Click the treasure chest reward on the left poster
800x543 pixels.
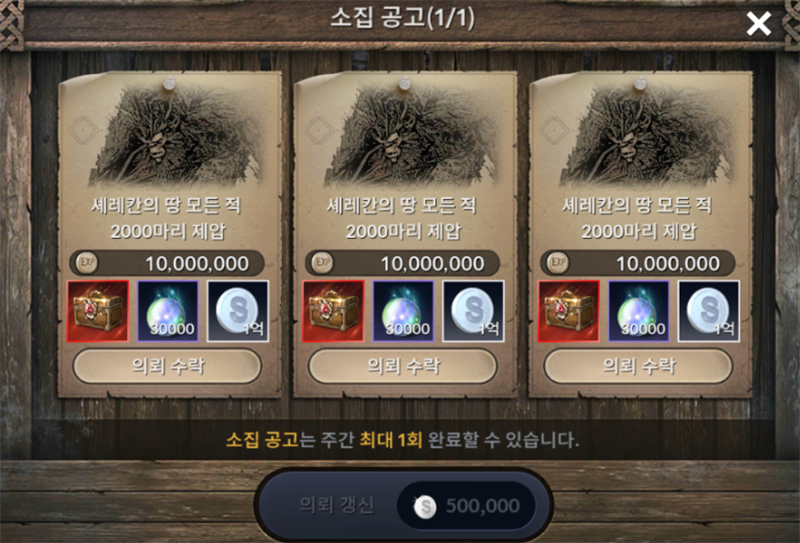(97, 311)
